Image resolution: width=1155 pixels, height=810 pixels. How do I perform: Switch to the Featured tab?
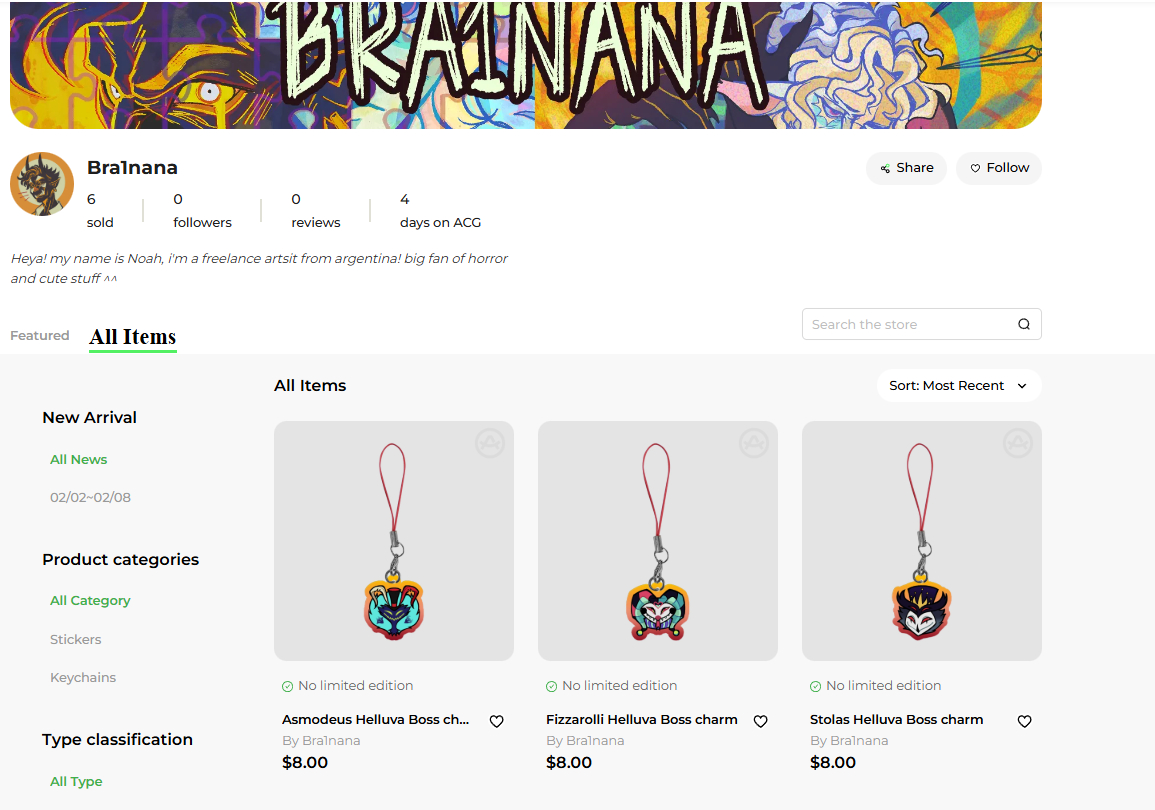point(40,336)
